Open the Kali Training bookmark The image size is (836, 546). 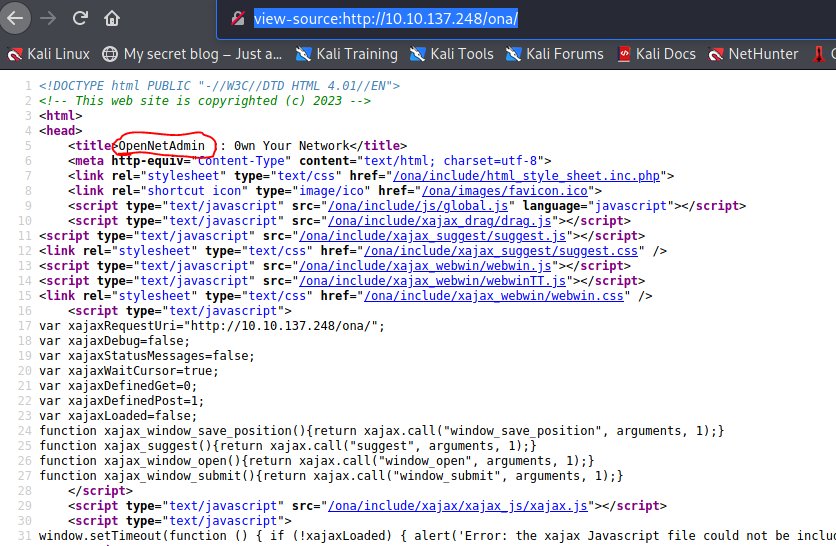pyautogui.click(x=347, y=54)
